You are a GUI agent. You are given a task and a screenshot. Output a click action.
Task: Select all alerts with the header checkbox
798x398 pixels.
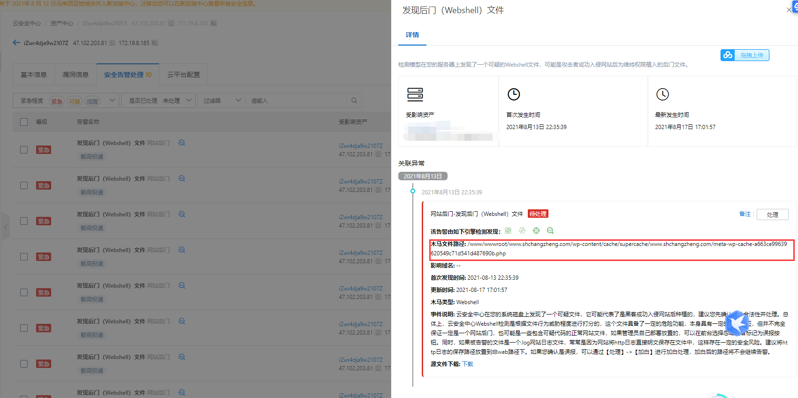[x=24, y=122]
